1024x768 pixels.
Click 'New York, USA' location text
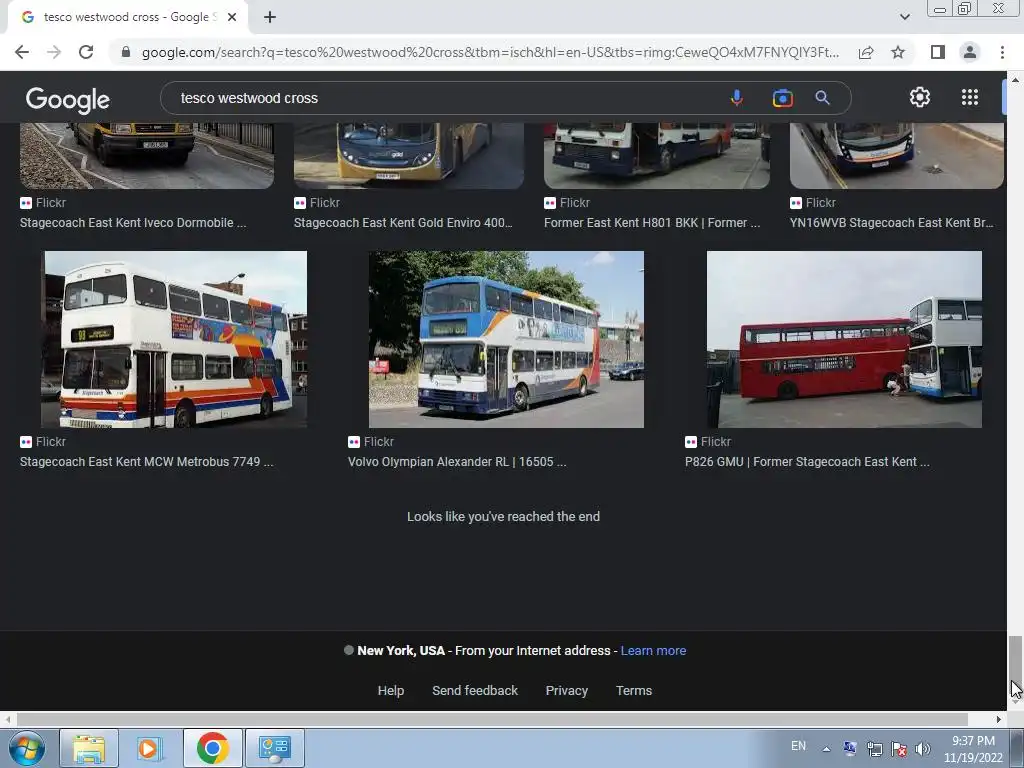[x=401, y=650]
